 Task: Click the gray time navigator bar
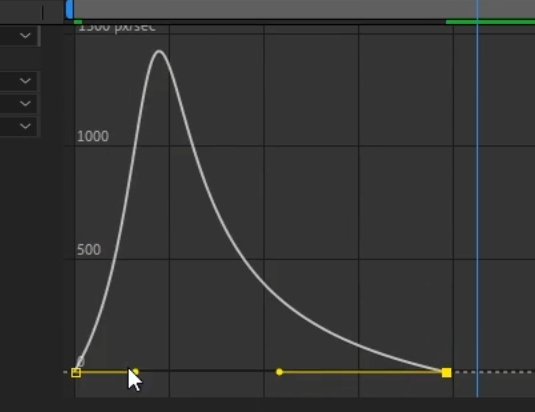[304, 9]
